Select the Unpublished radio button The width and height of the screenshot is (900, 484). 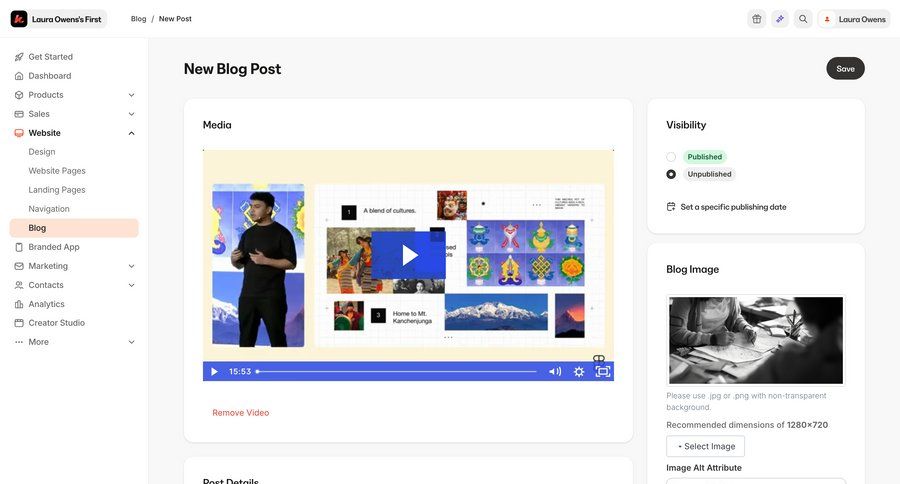(x=671, y=174)
